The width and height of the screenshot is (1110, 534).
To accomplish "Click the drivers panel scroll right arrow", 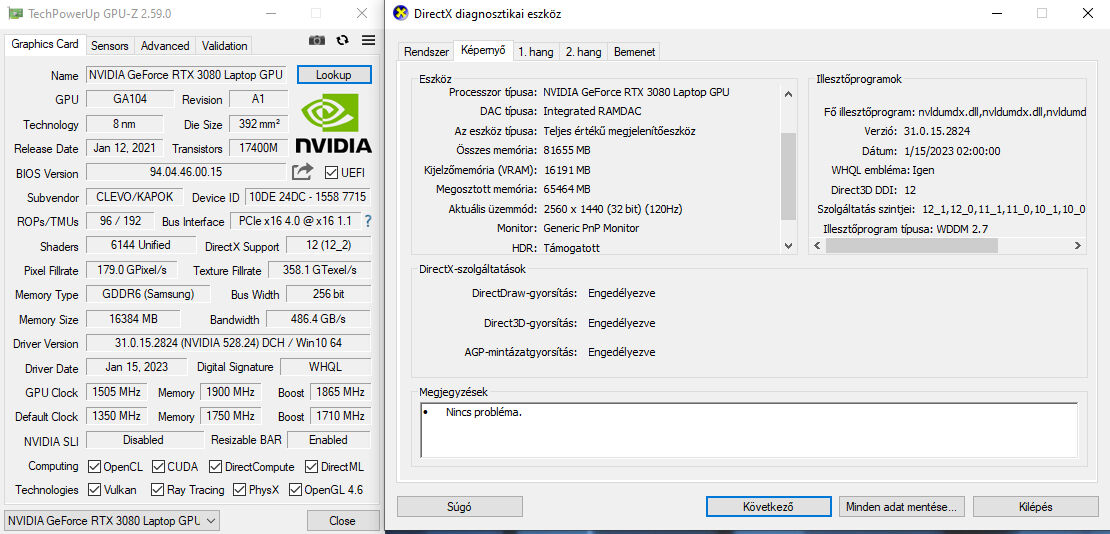I will pos(1077,246).
